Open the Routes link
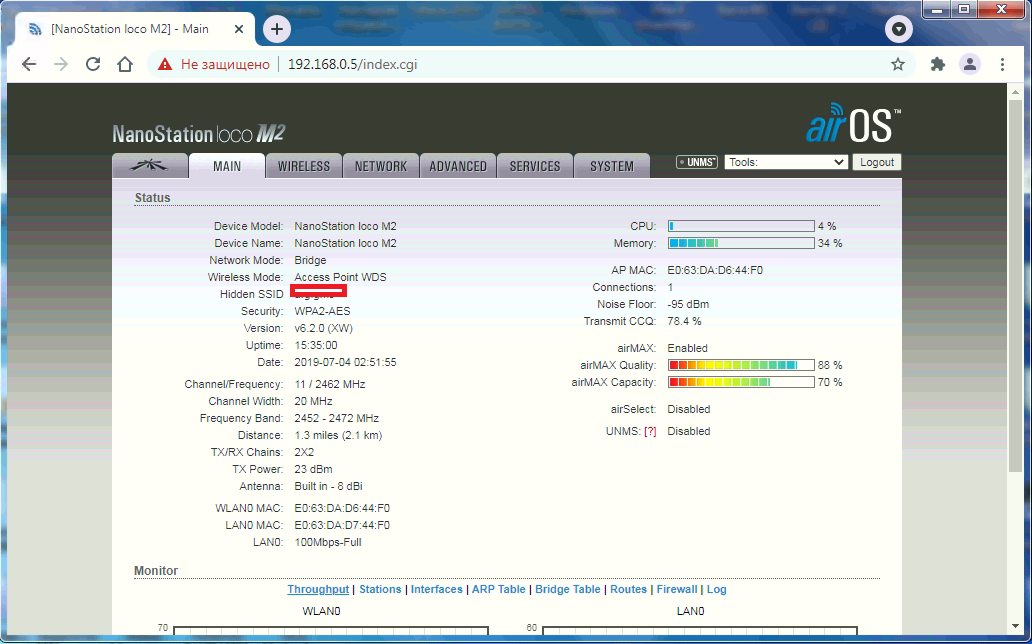The width and height of the screenshot is (1032, 644). click(628, 589)
